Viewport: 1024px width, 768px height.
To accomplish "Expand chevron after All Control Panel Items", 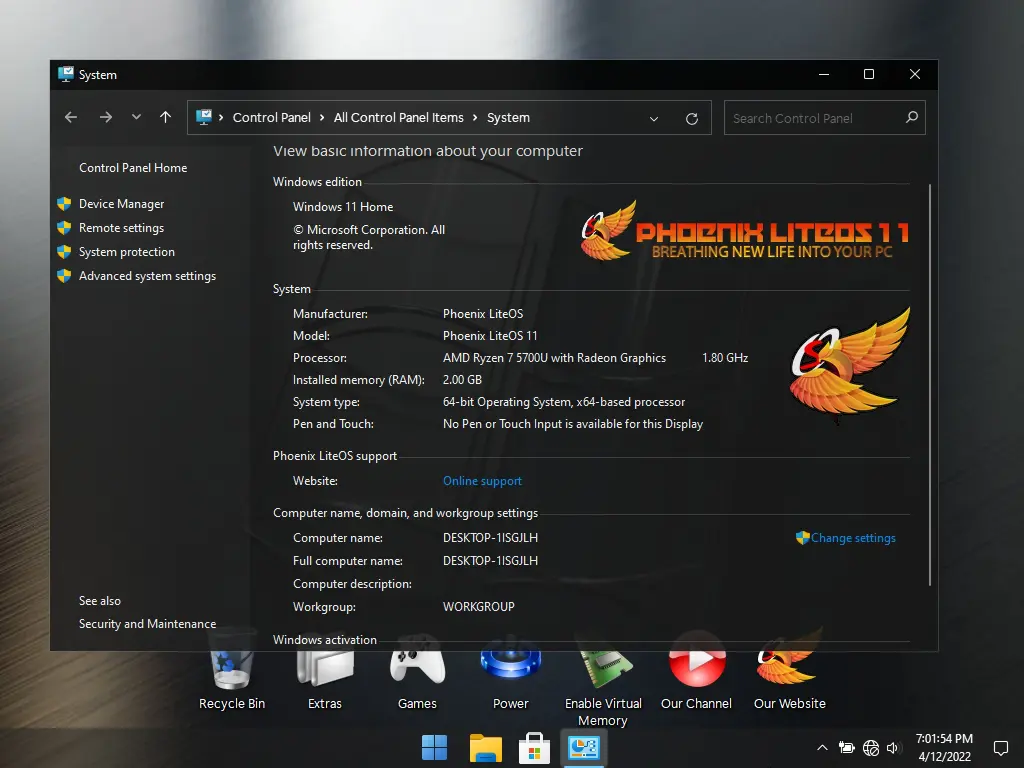I will (x=475, y=118).
